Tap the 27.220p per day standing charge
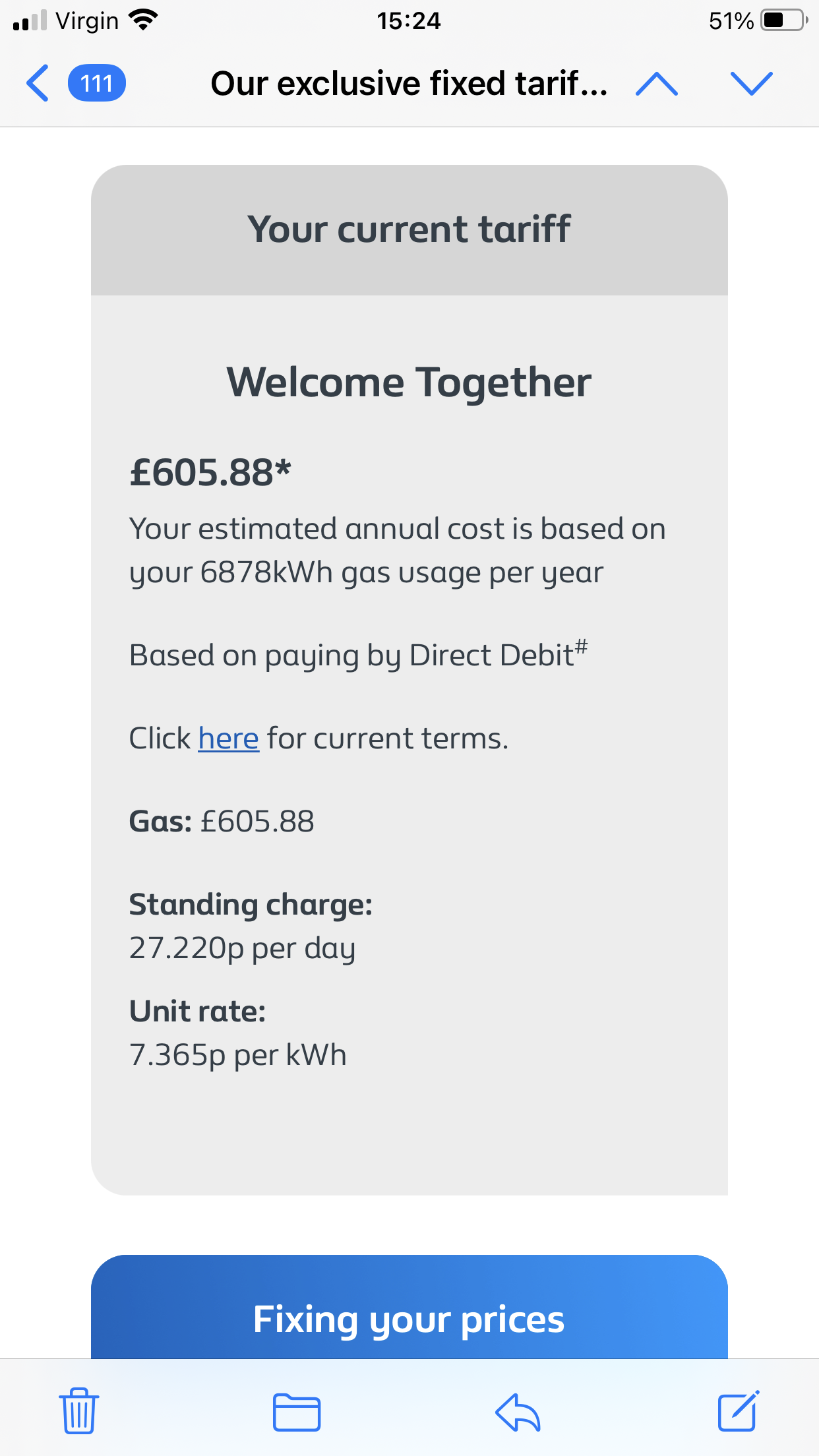The image size is (819, 1456). (x=242, y=948)
